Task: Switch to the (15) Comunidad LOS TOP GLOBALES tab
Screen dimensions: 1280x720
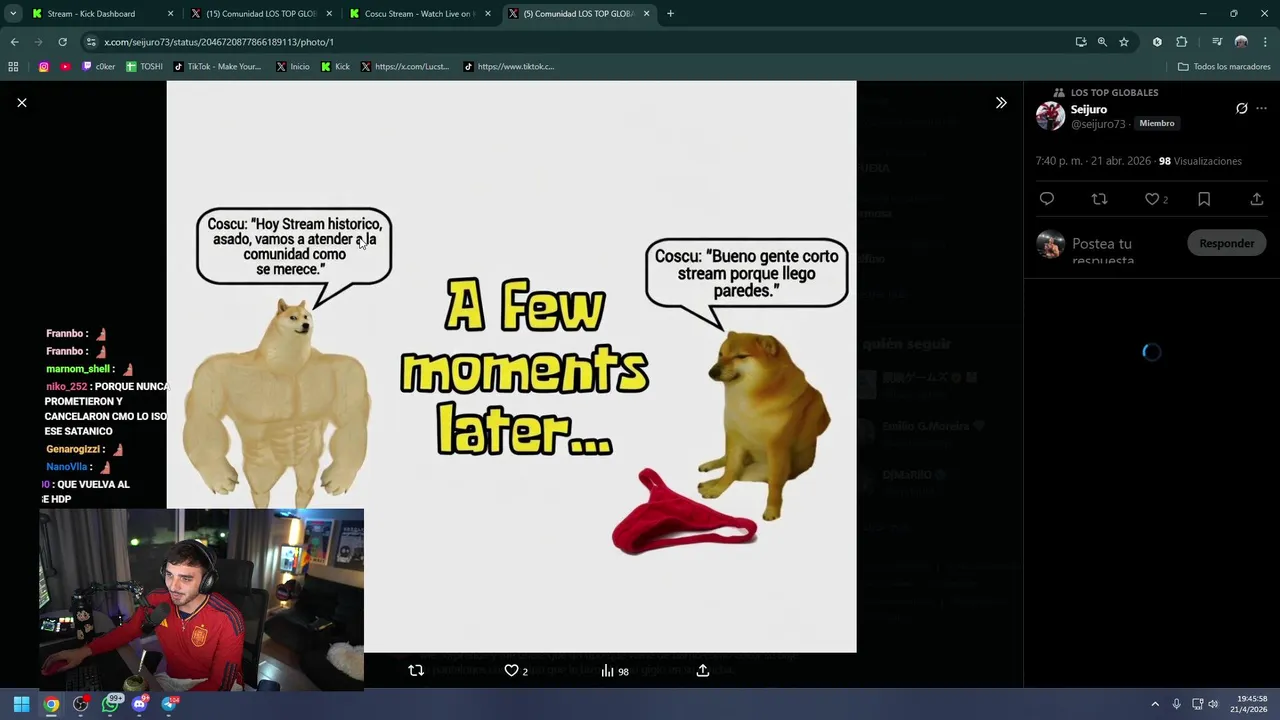Action: pyautogui.click(x=260, y=14)
